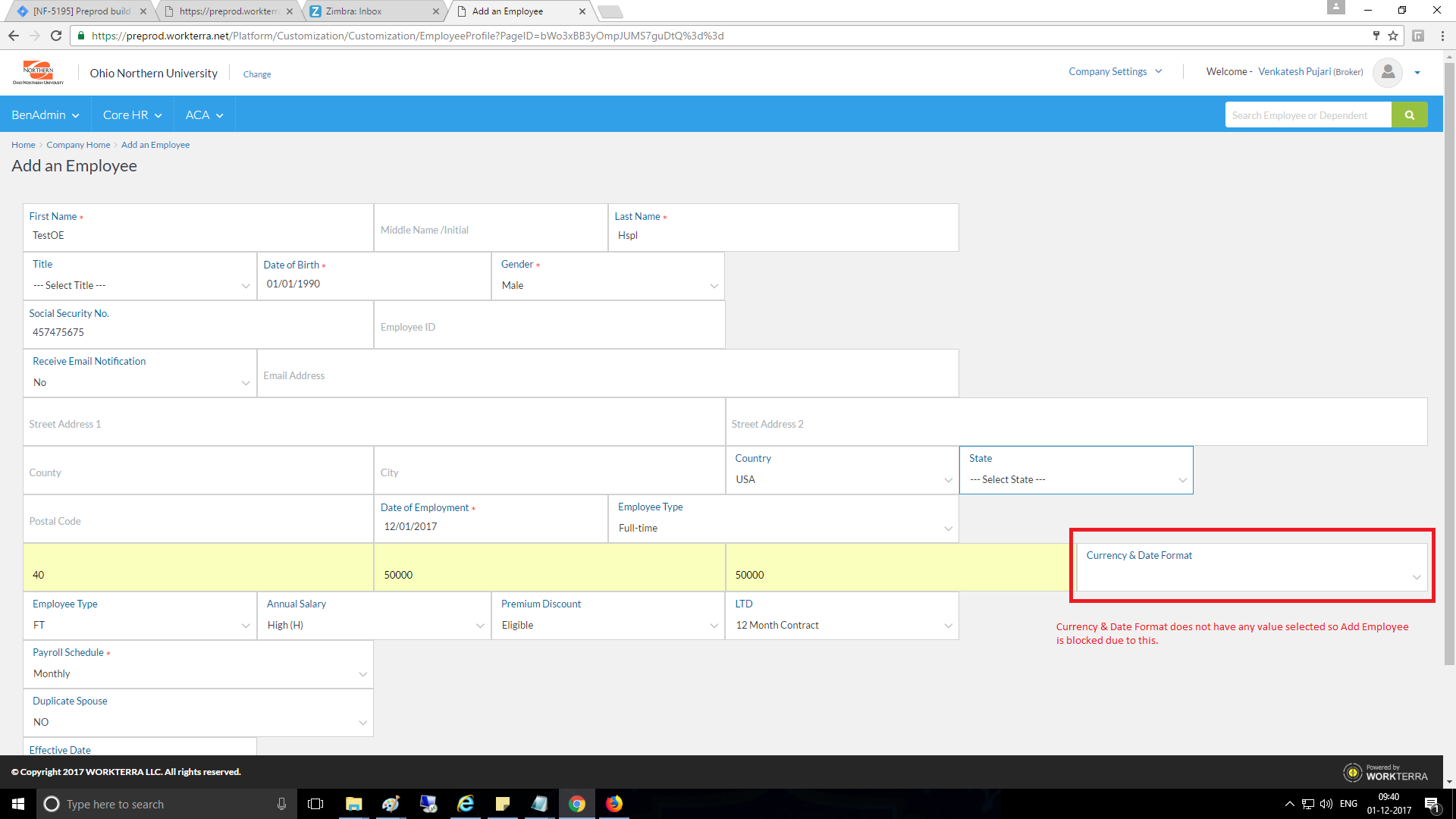Image resolution: width=1456 pixels, height=819 pixels.
Task: Open the Currency & Date Format dropdown
Action: [x=1251, y=576]
